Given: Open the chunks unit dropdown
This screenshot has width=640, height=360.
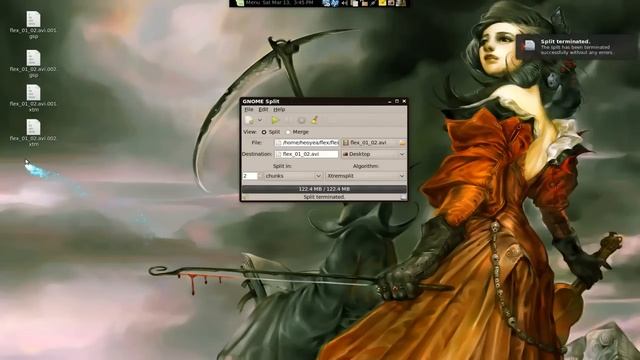Looking at the screenshot, I should pos(293,176).
